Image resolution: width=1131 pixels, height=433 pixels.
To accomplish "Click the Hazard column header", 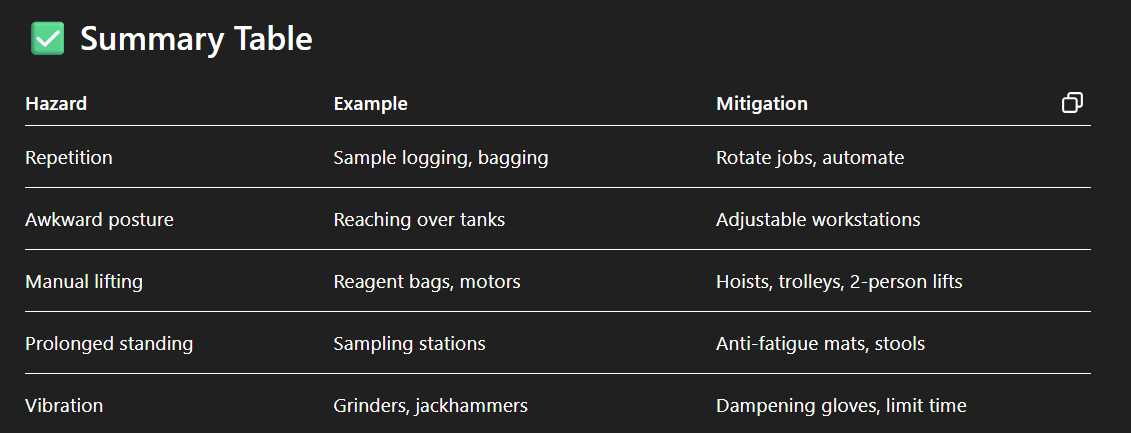I will coord(56,104).
